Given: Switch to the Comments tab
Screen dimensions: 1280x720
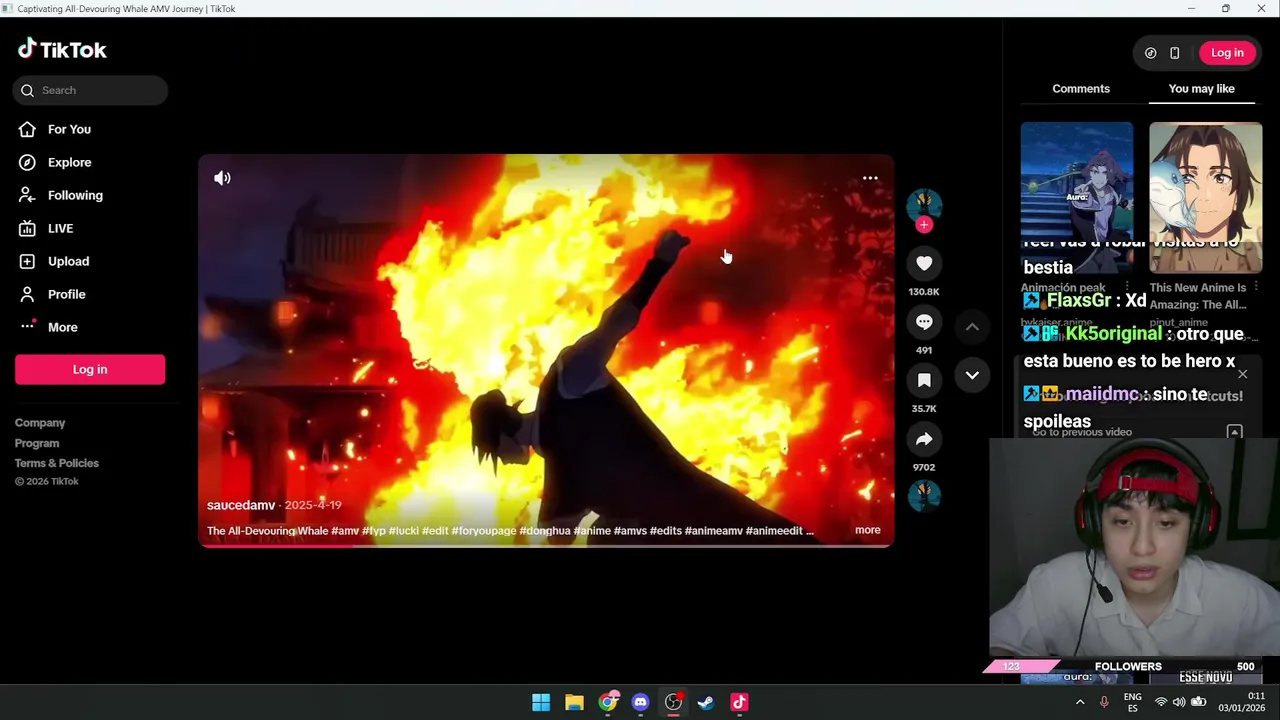Looking at the screenshot, I should coord(1081,89).
